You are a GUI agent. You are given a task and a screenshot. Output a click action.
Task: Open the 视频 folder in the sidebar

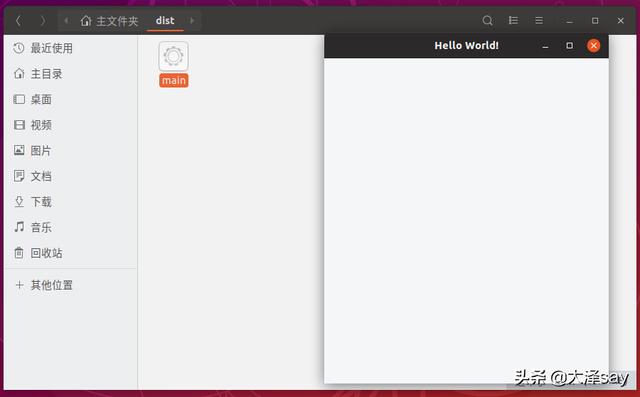click(71, 125)
